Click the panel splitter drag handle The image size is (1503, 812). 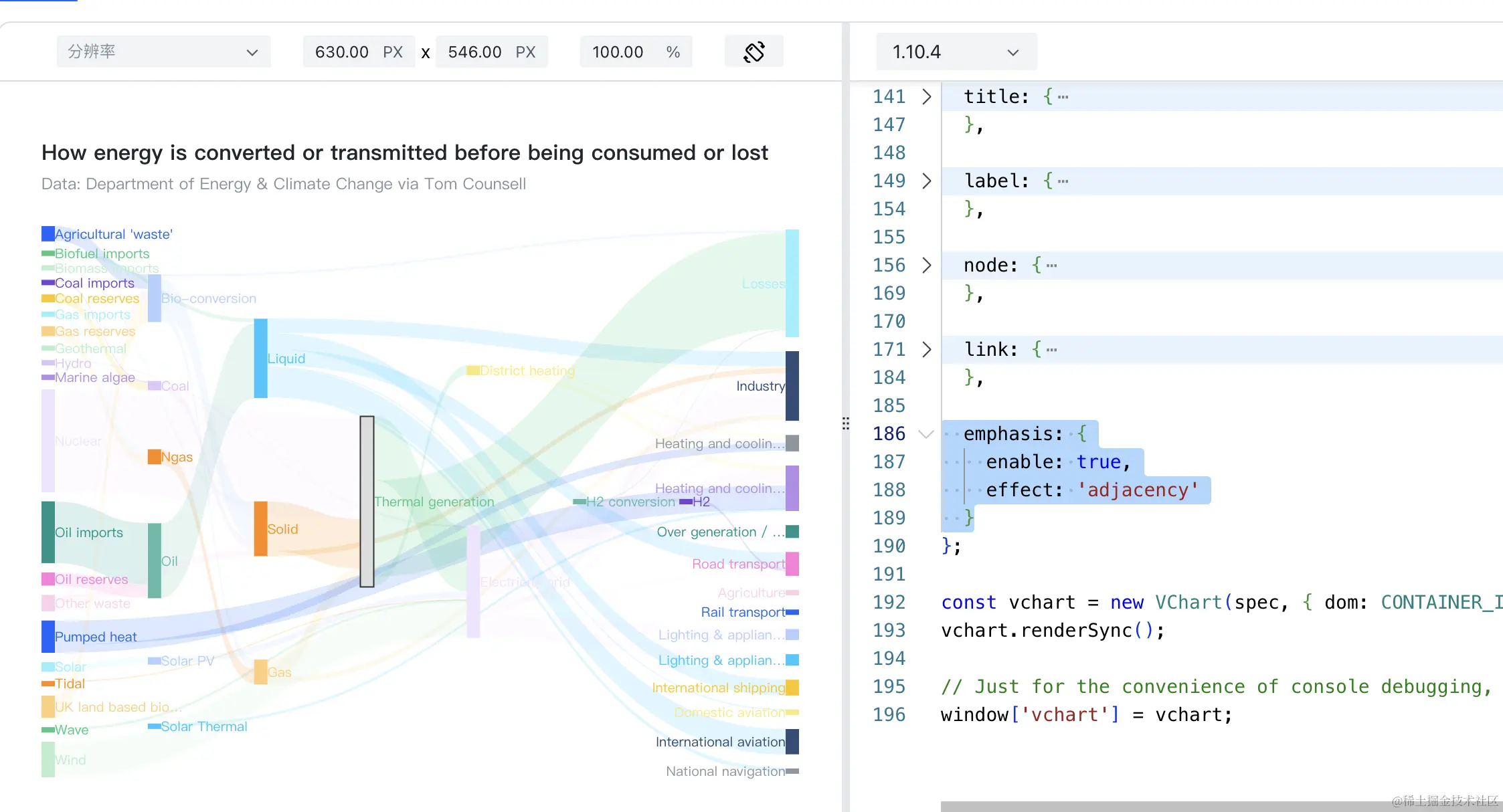pos(846,423)
